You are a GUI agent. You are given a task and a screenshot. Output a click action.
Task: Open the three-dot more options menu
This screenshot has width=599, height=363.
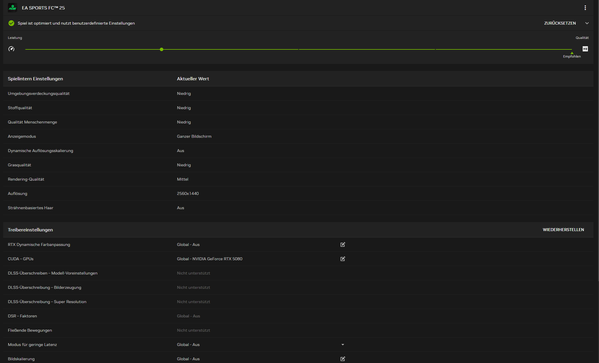coord(585,8)
